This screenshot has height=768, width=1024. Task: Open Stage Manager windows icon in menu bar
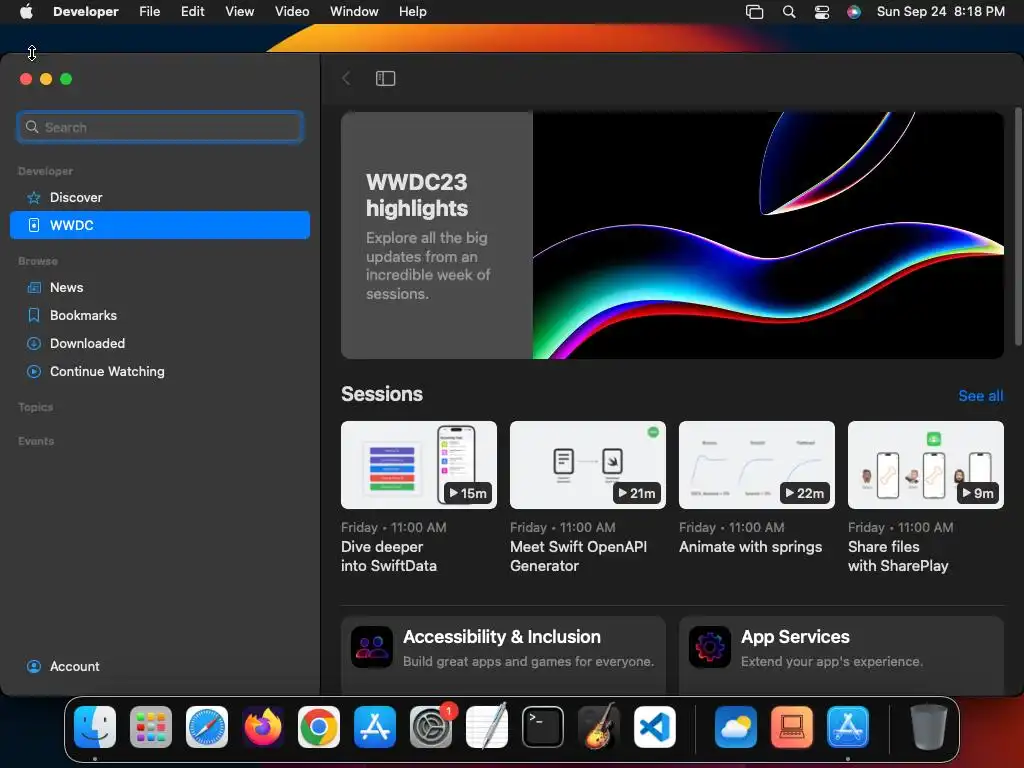(x=754, y=12)
